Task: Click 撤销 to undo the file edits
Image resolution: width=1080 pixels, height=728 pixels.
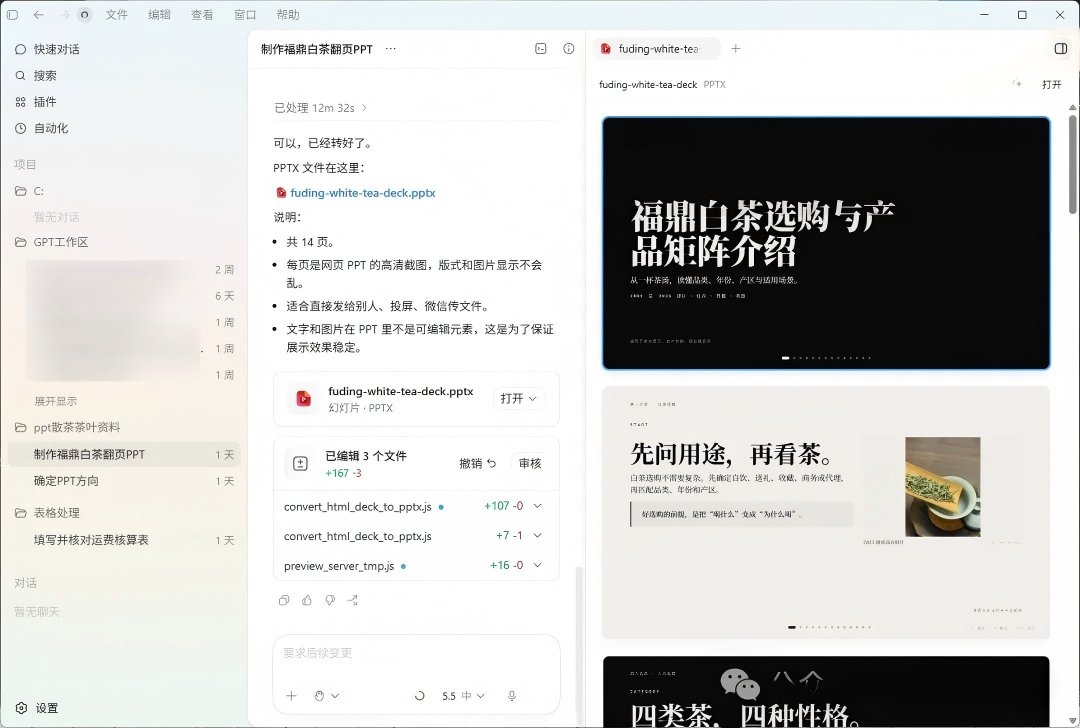Action: 477,464
